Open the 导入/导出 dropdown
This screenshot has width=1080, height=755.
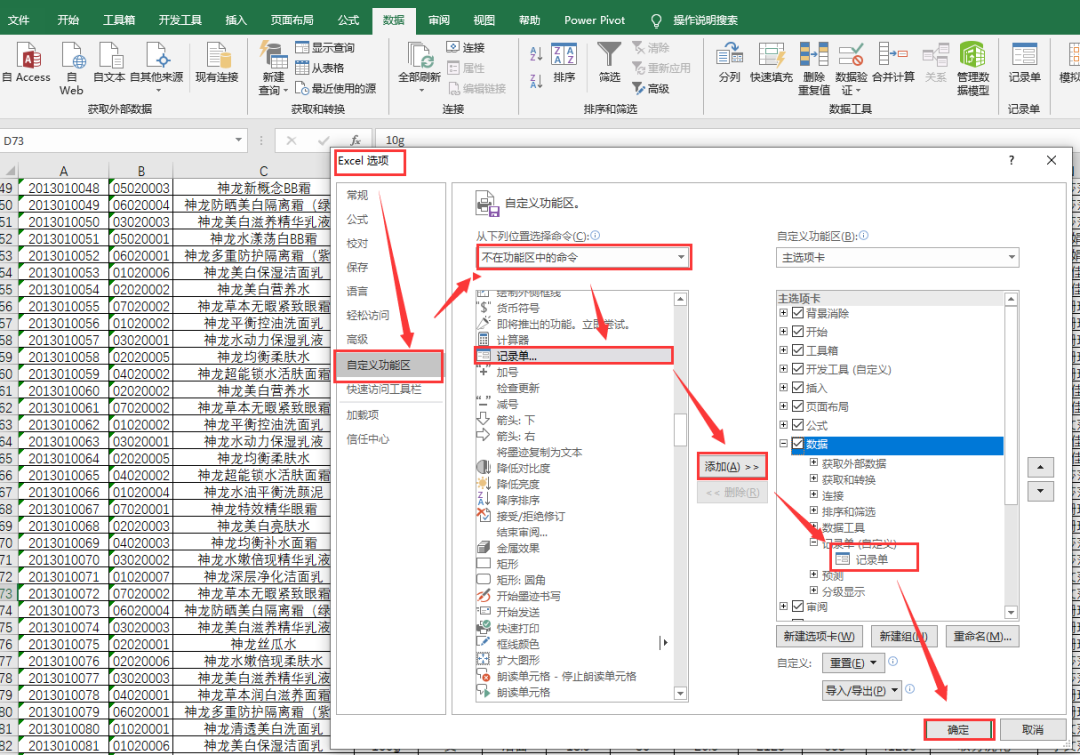(x=862, y=690)
